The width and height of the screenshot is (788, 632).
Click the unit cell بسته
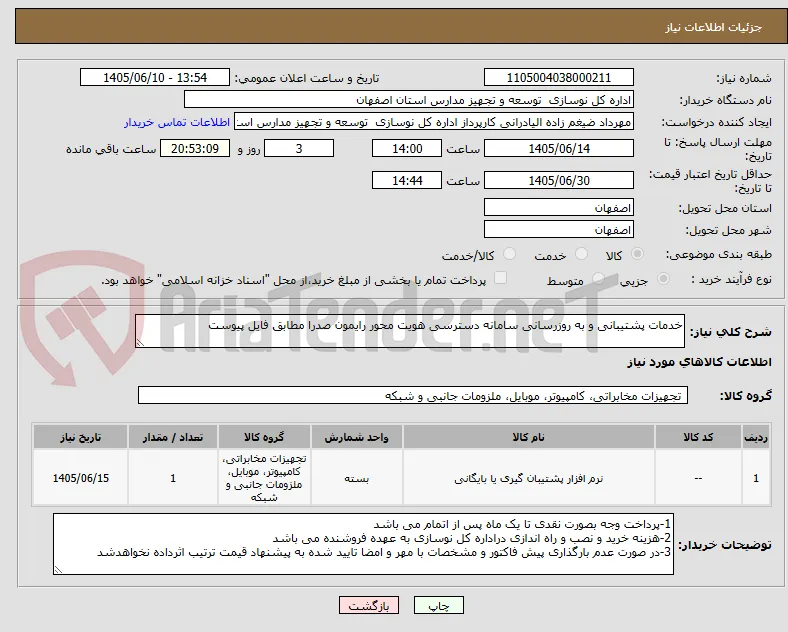pyautogui.click(x=357, y=479)
